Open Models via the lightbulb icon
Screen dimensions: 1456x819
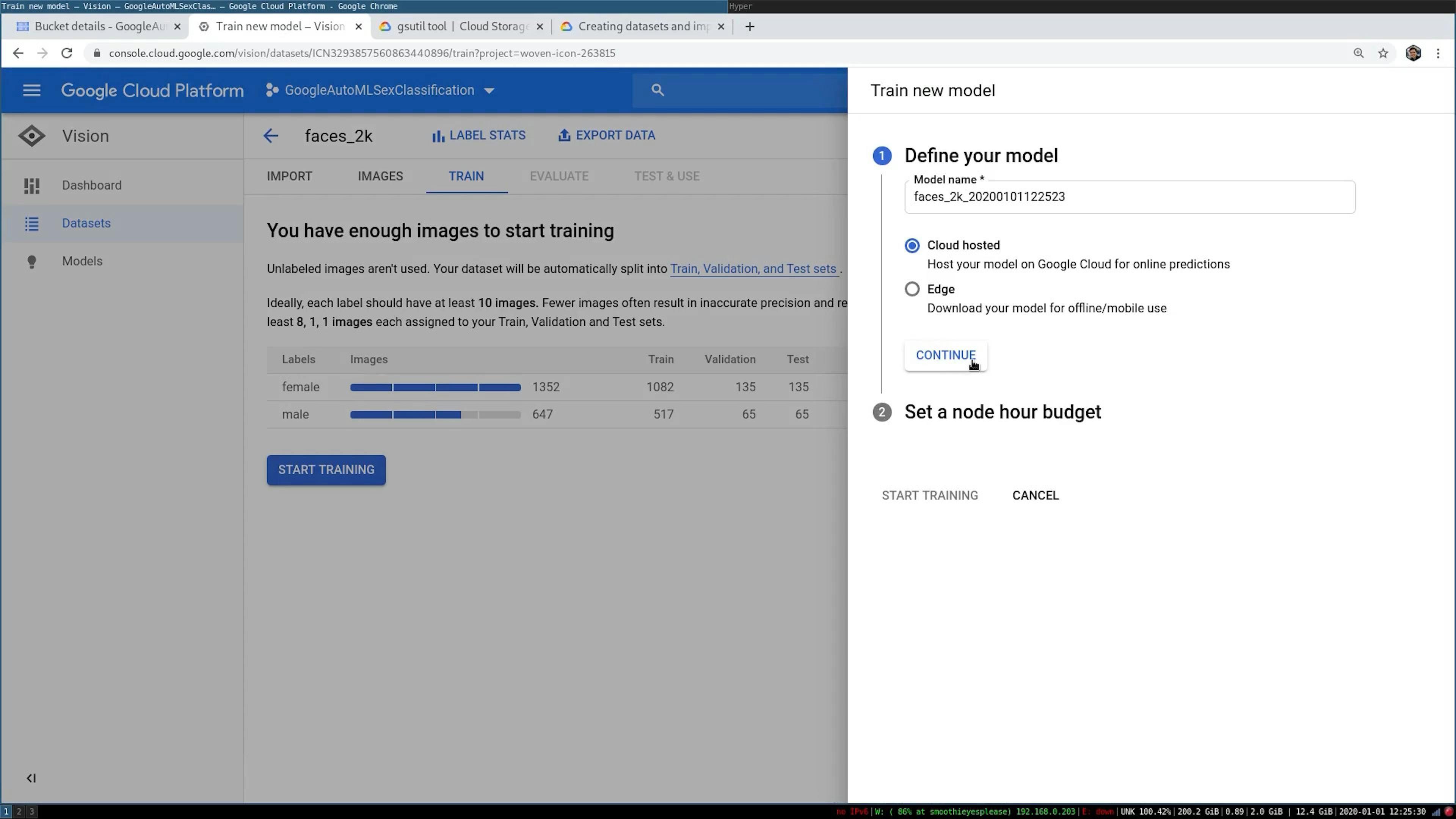coord(31,261)
